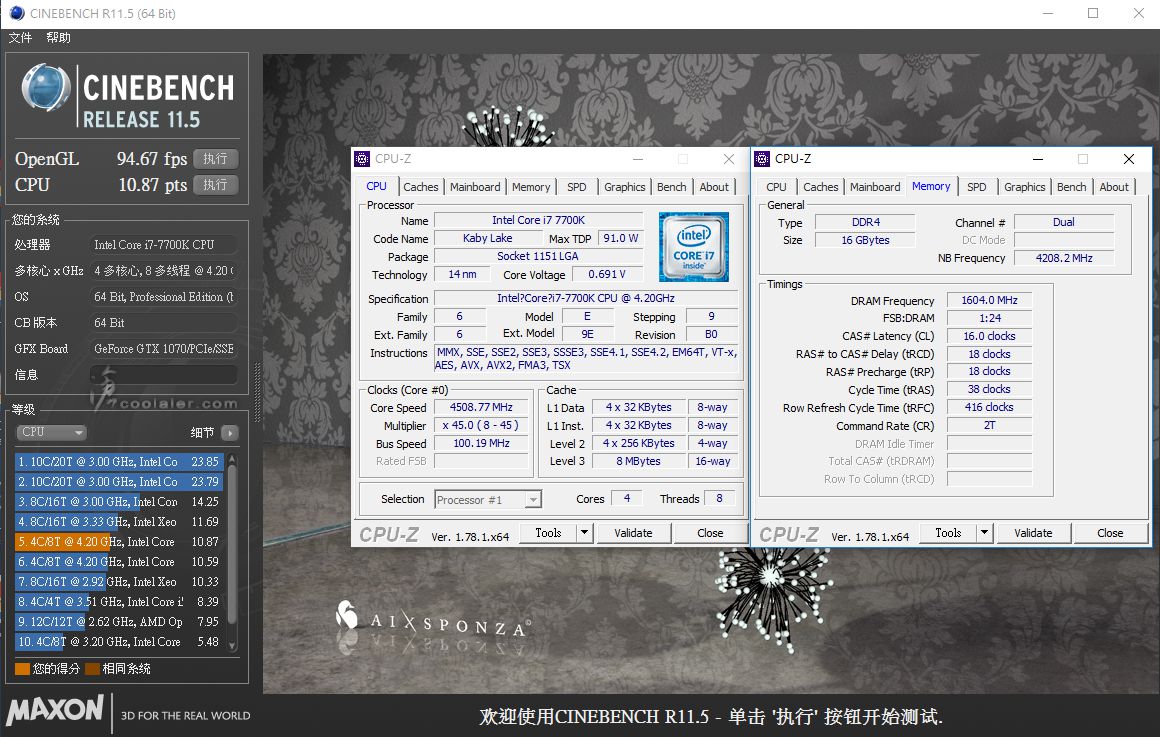Select ranking row 8 scoring 8.39
1160x737 pixels.
coord(118,602)
